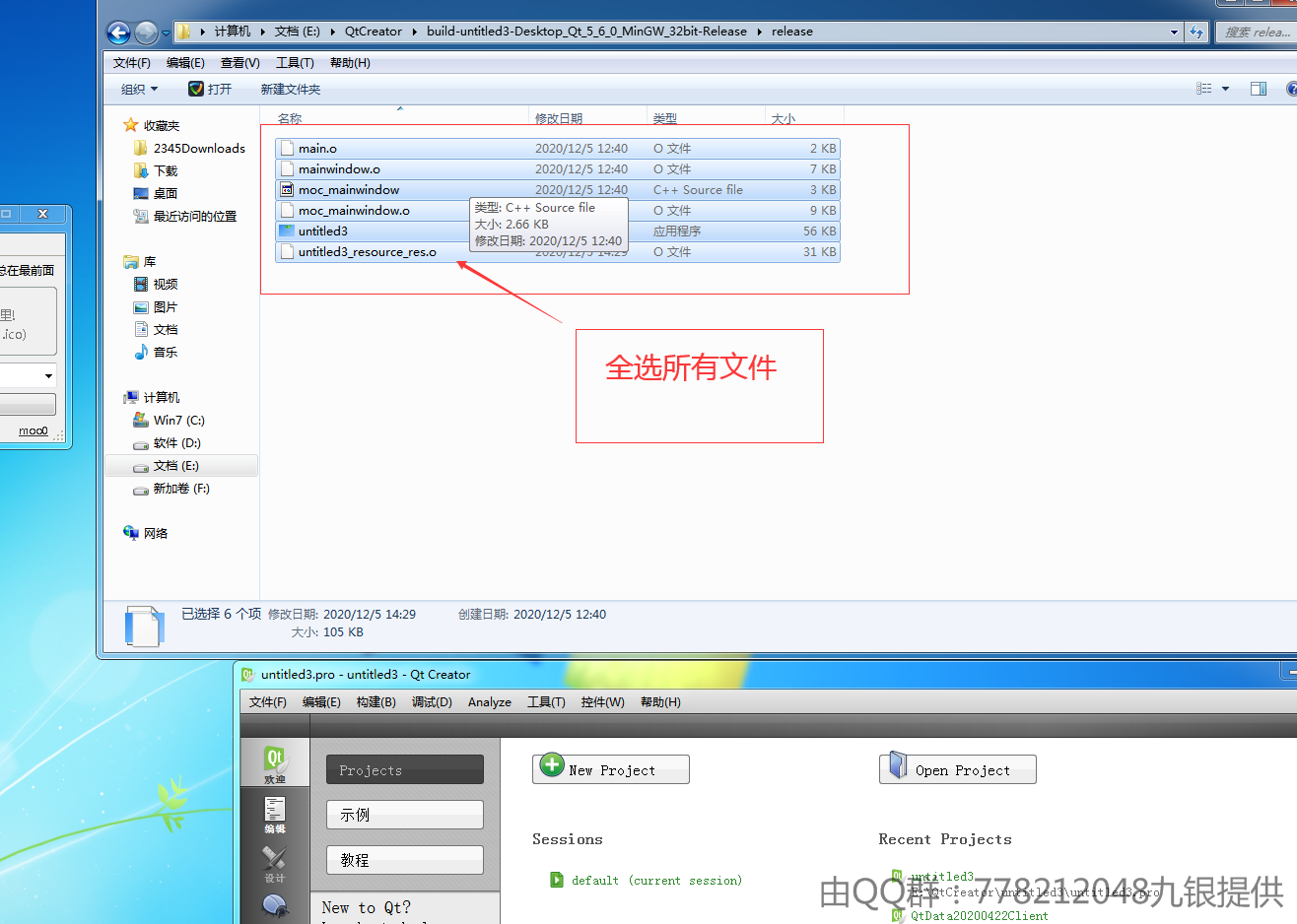Click the 打开 toolbar button

click(x=210, y=90)
